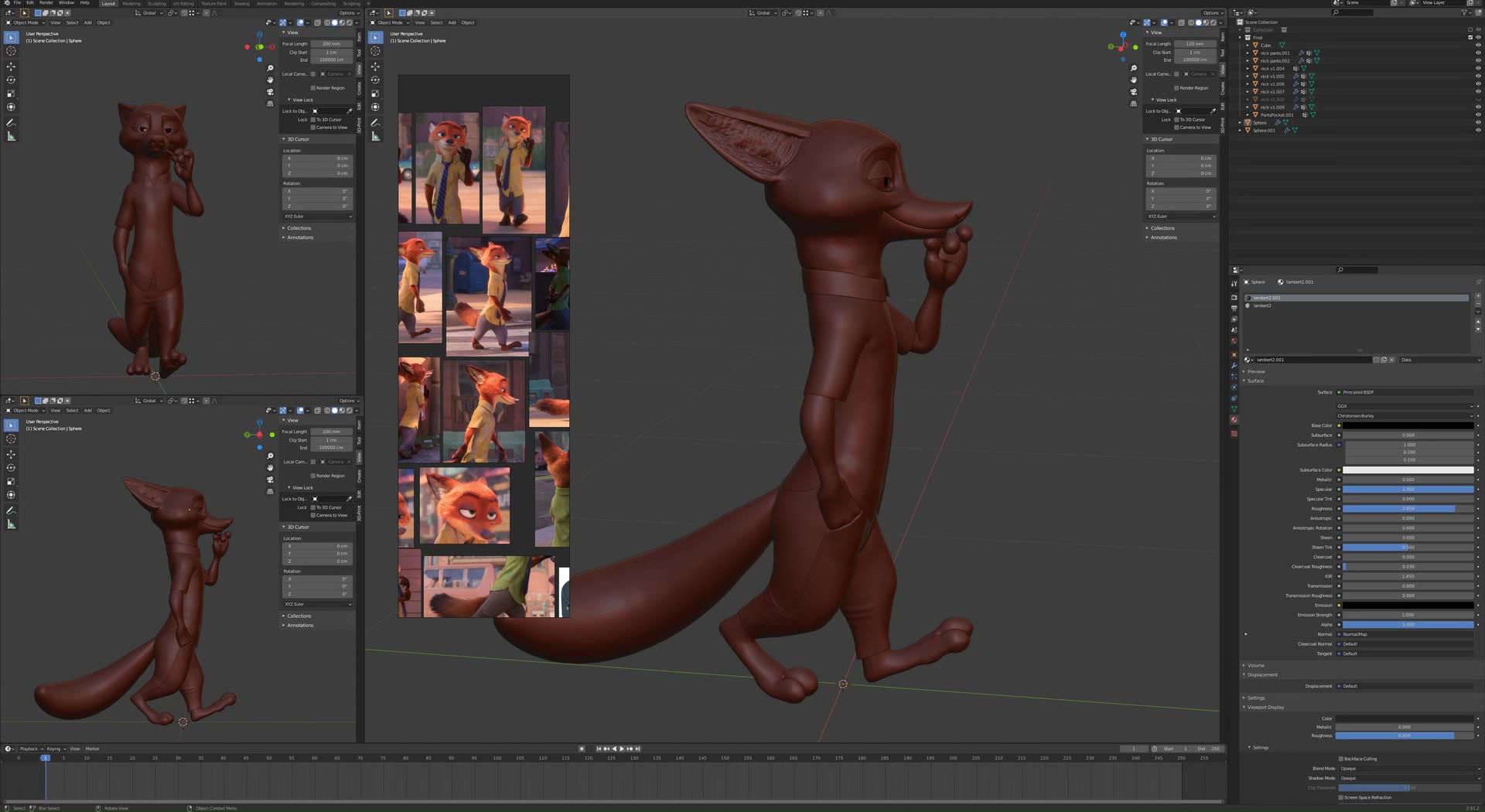Open XYZ Euler rotation dropdown in large viewport
The height and width of the screenshot is (812, 1485).
tap(1181, 217)
